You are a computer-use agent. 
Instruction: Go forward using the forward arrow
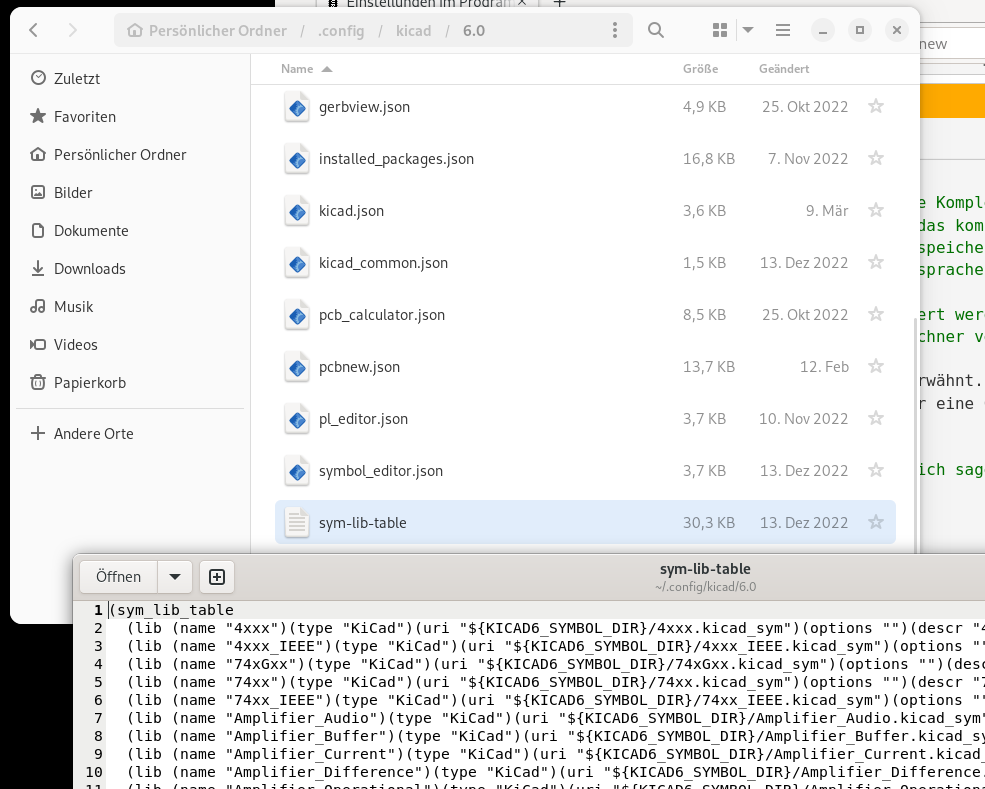72,30
